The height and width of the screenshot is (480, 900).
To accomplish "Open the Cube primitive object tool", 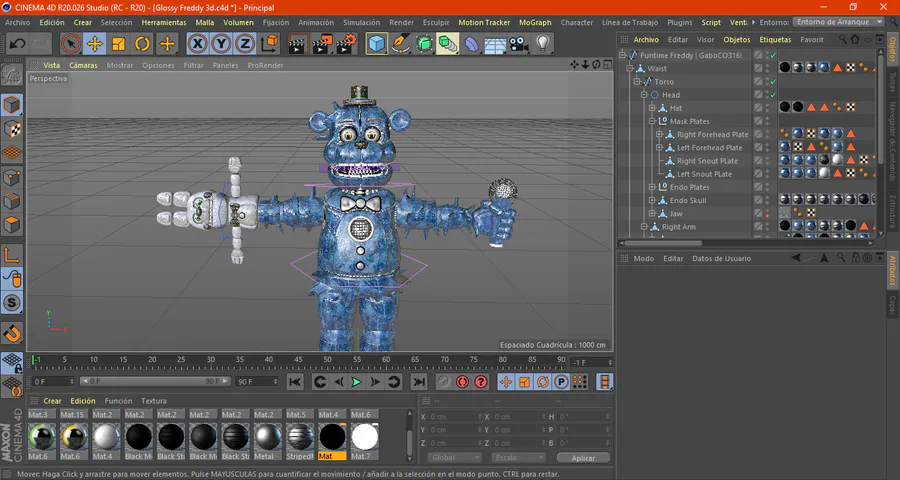I will tap(376, 43).
